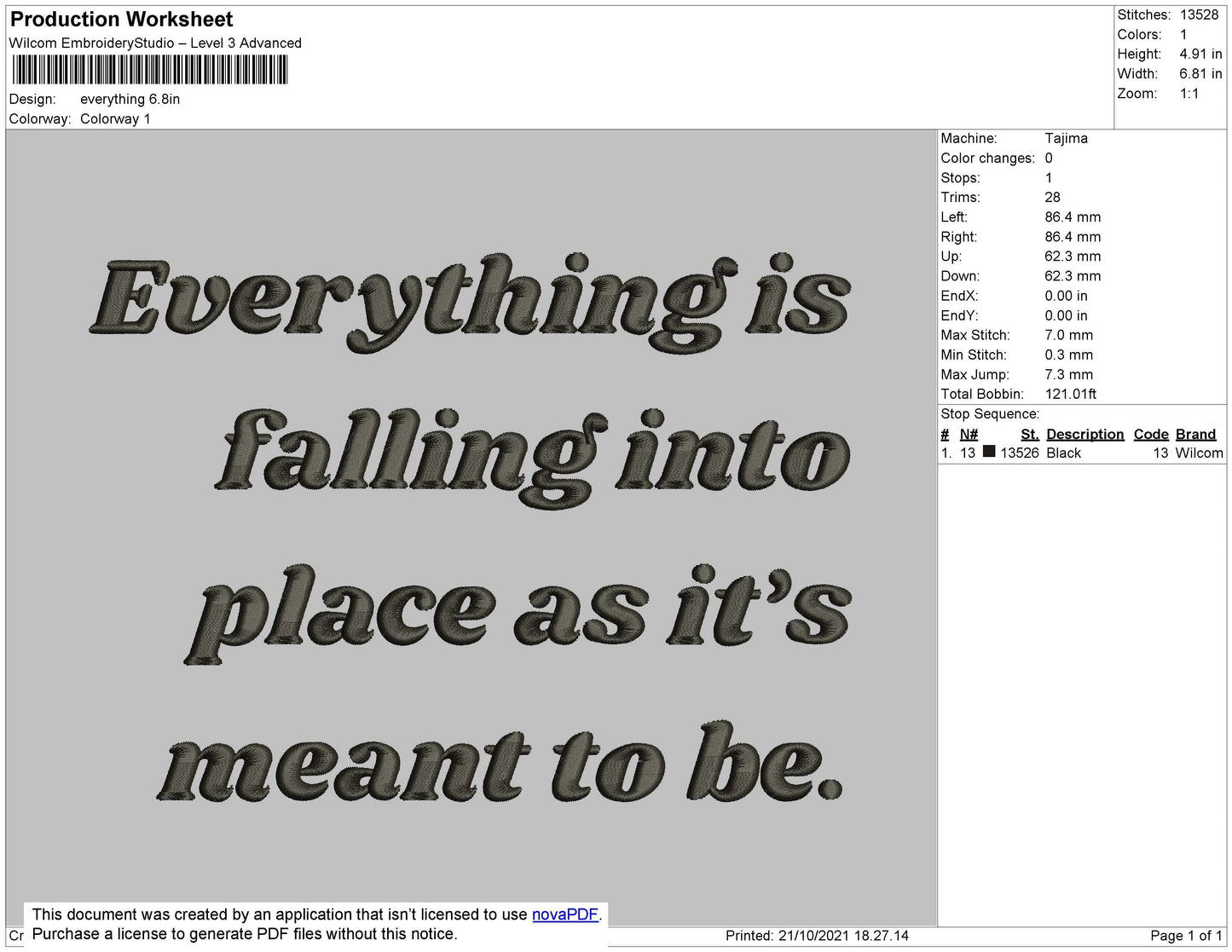
Task: Click the 'Max Jump:' value 7.3 mm
Action: pos(1069,374)
